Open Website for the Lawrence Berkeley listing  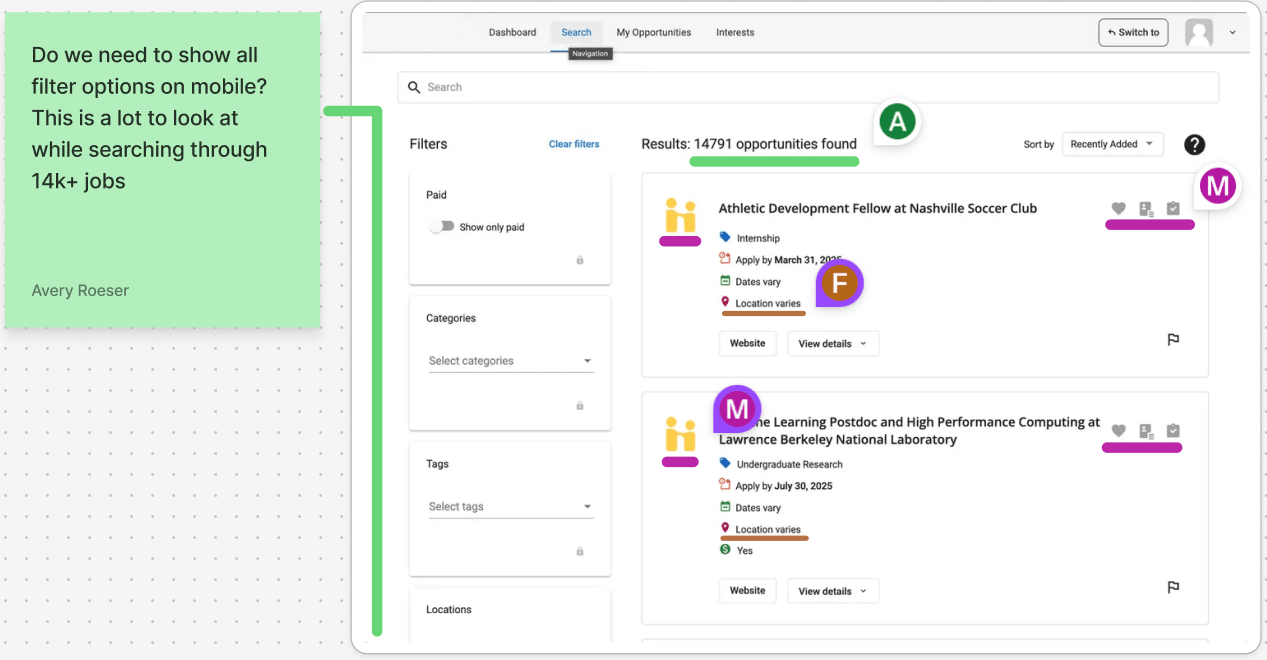(747, 591)
